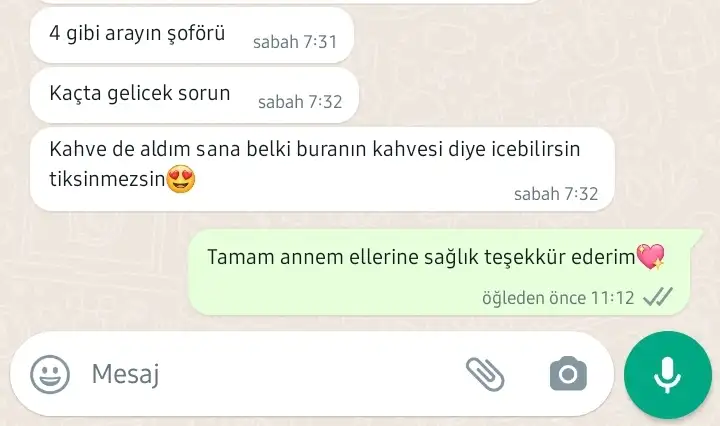Click the Mesaj text input field
Viewport: 720px width, 426px height.
pyautogui.click(x=271, y=374)
